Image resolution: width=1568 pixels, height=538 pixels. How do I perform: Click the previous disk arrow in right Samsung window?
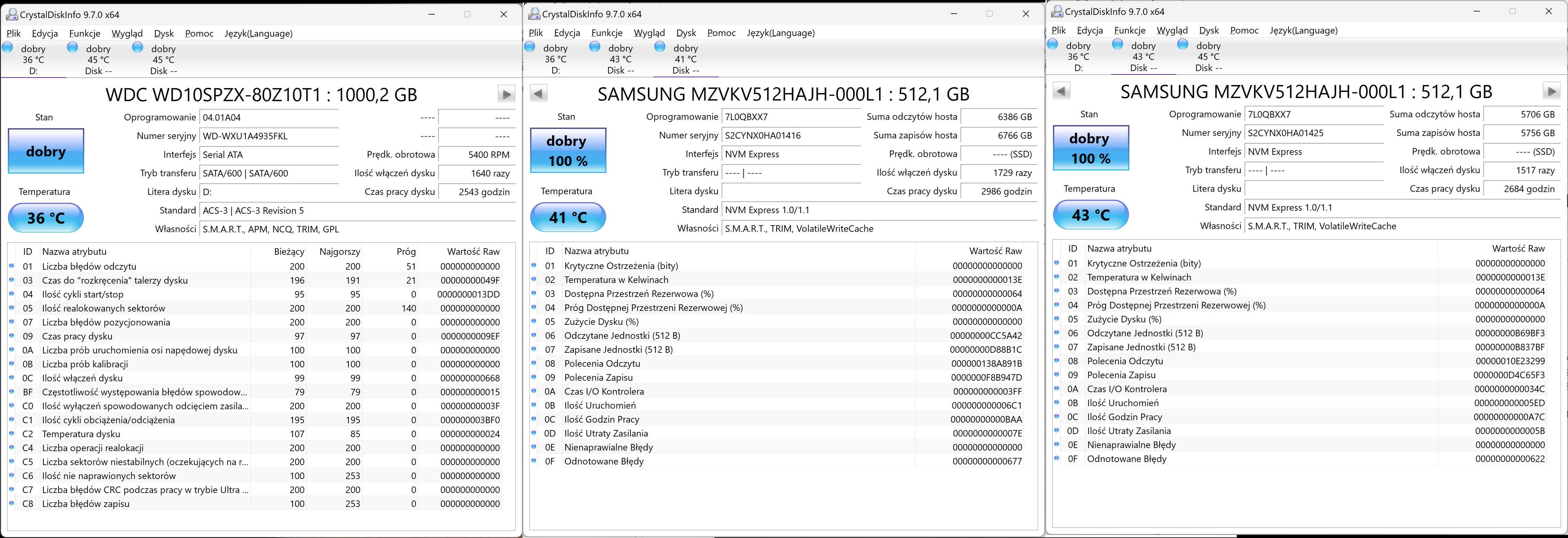click(1061, 91)
